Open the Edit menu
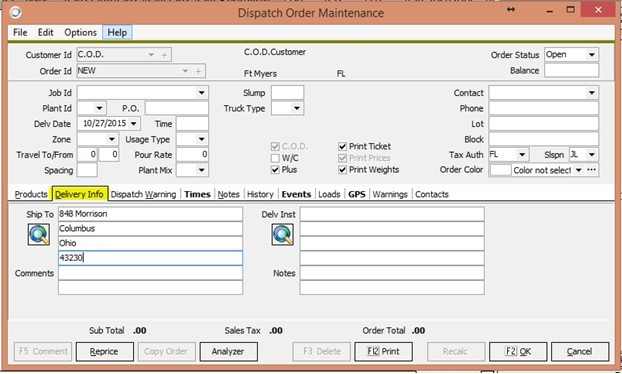Screen dimensions: 622x374 (x=46, y=33)
